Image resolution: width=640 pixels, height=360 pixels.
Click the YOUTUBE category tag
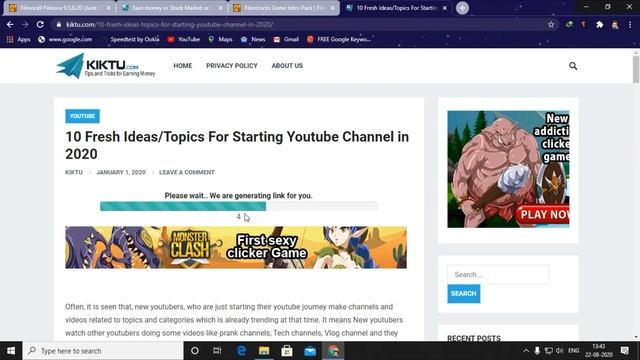(82, 116)
